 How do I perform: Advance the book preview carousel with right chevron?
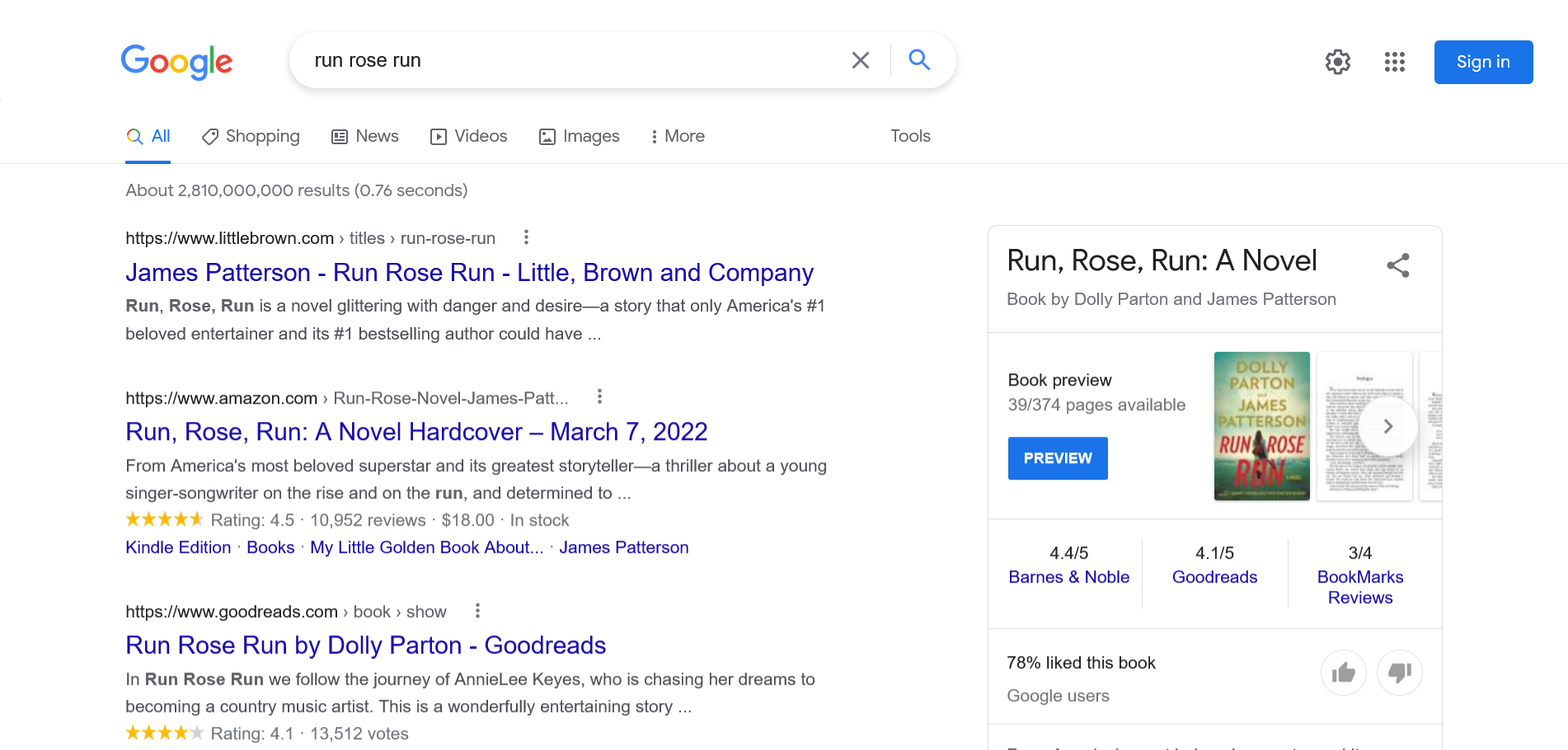click(x=1388, y=426)
